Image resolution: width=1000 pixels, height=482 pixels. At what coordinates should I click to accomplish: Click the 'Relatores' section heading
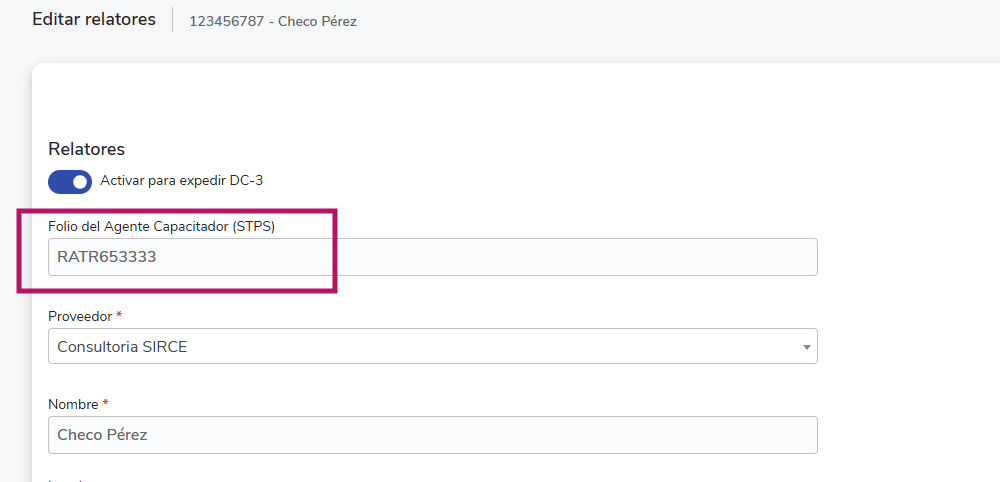[x=86, y=149]
